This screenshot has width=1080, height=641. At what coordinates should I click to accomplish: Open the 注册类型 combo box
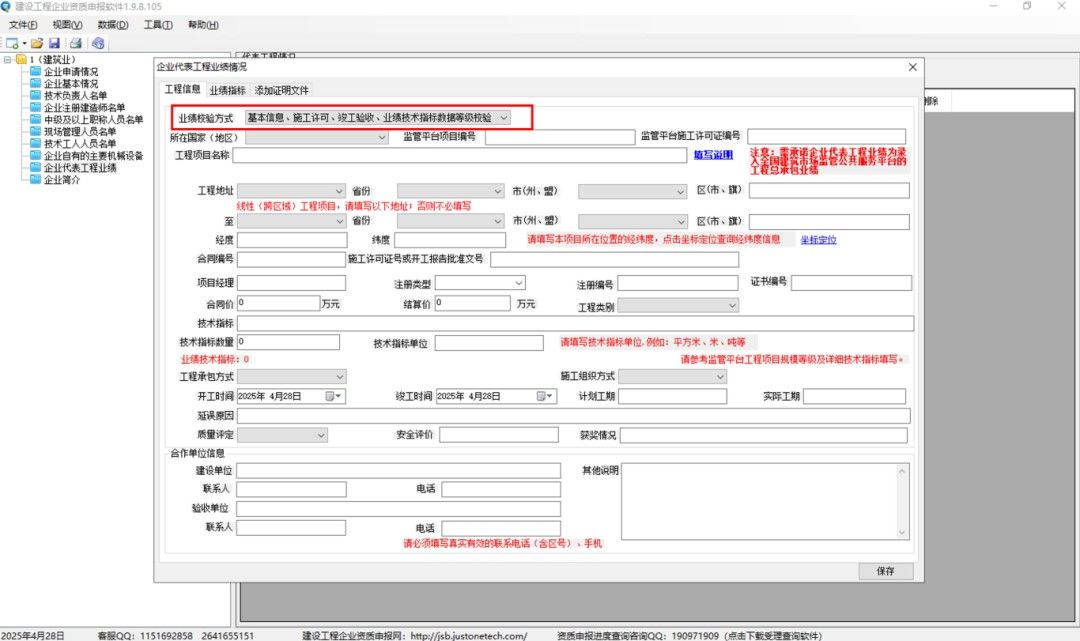click(x=519, y=283)
